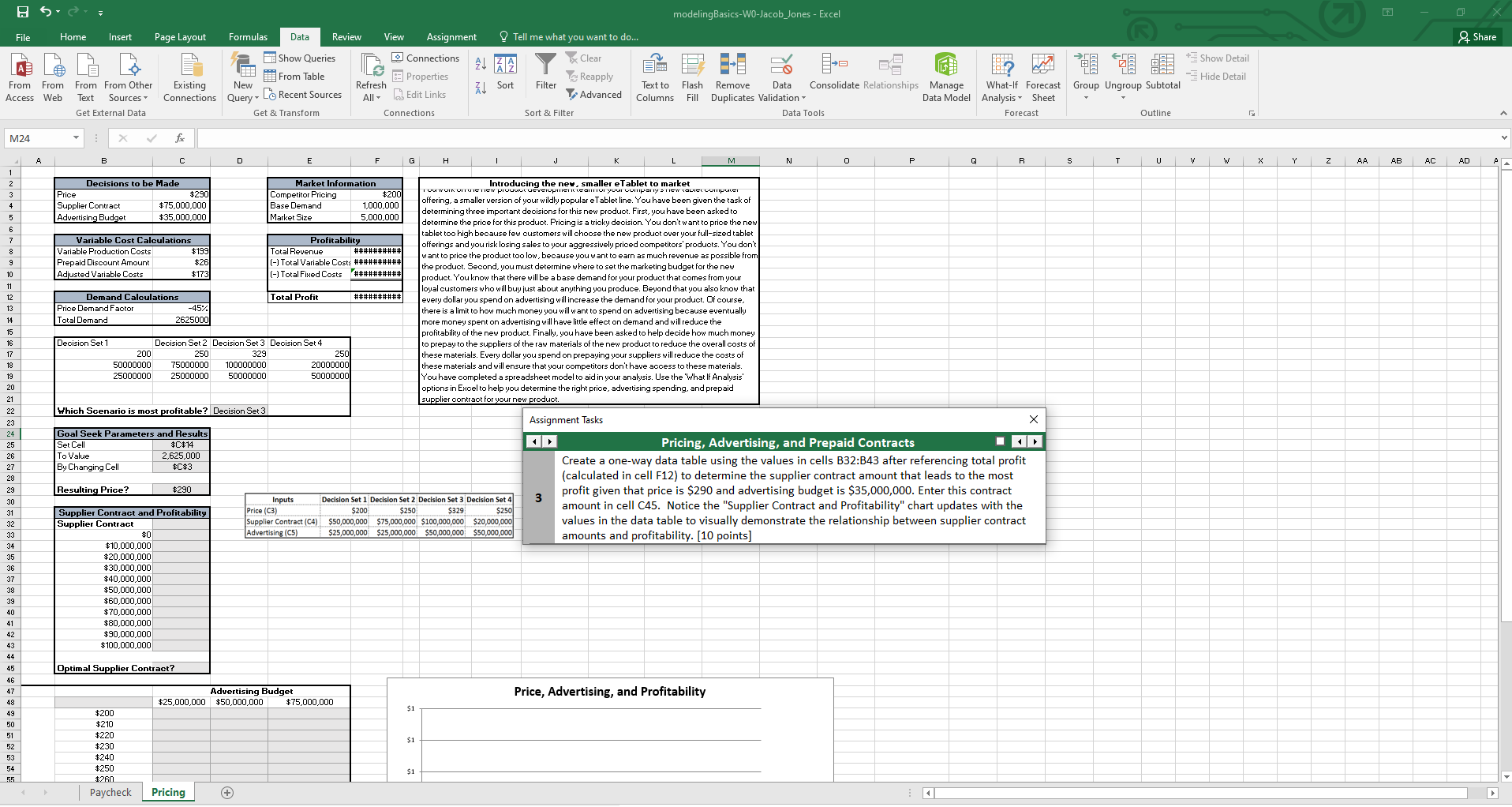Click the Subtotal icon
1512x807 pixels.
(x=1162, y=76)
